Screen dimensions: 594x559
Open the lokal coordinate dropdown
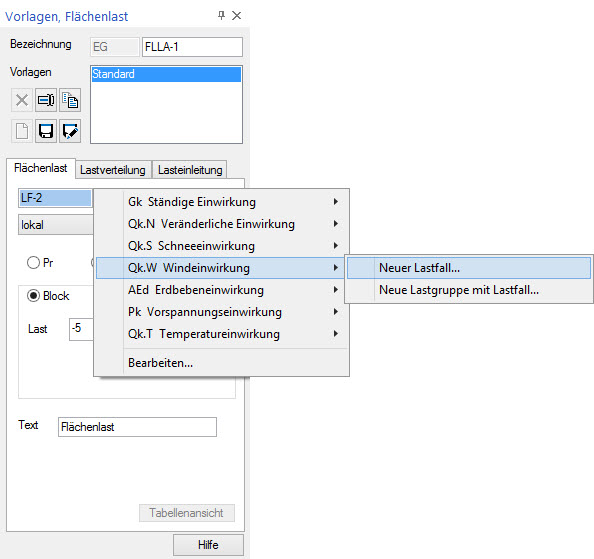tap(55, 225)
